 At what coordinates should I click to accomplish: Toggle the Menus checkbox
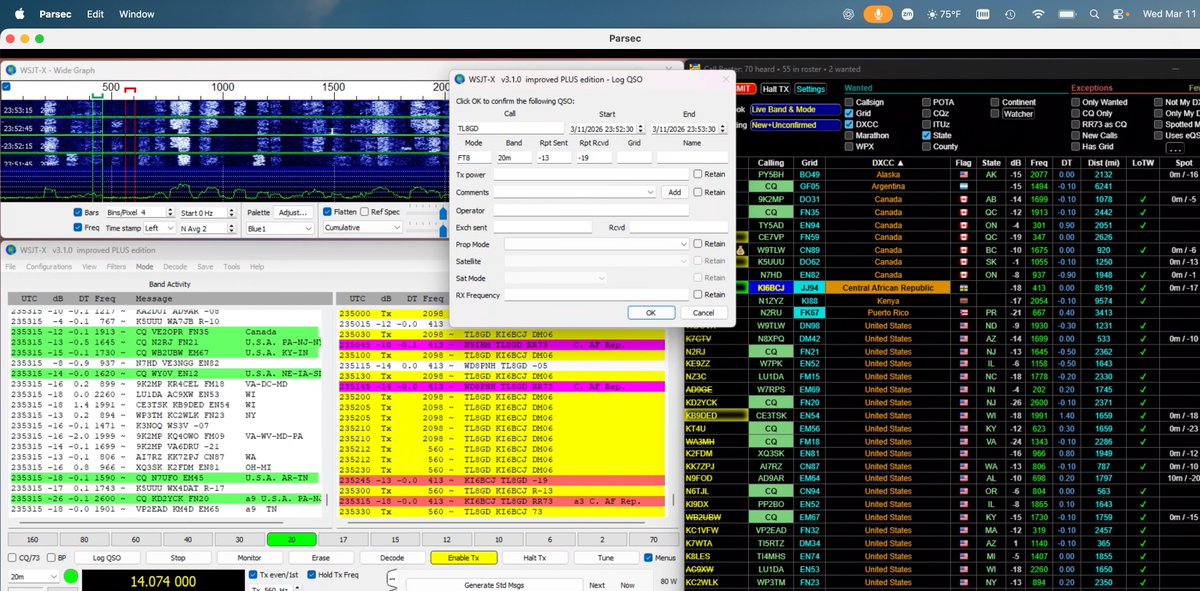pos(649,558)
